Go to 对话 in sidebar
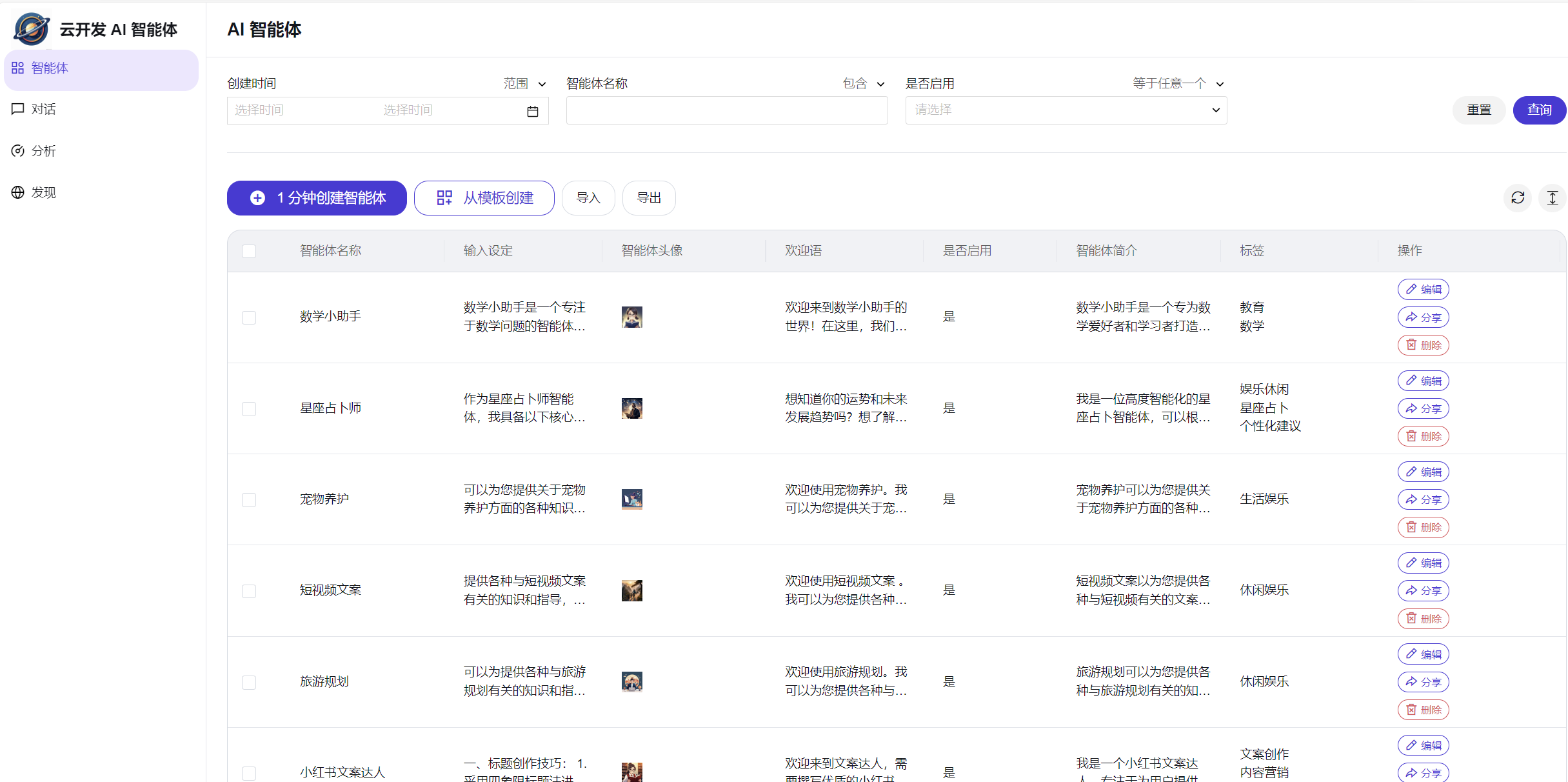Screen dimensions: 1568x782 (x=43, y=110)
